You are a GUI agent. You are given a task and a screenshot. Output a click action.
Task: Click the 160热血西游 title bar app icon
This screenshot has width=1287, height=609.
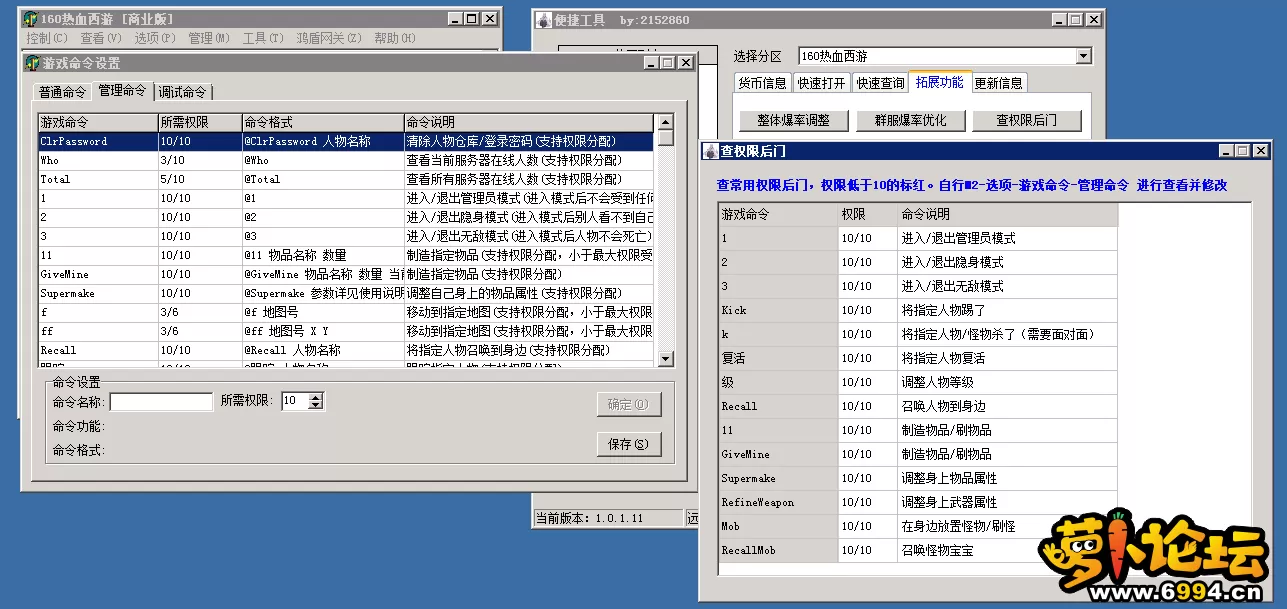pos(31,19)
